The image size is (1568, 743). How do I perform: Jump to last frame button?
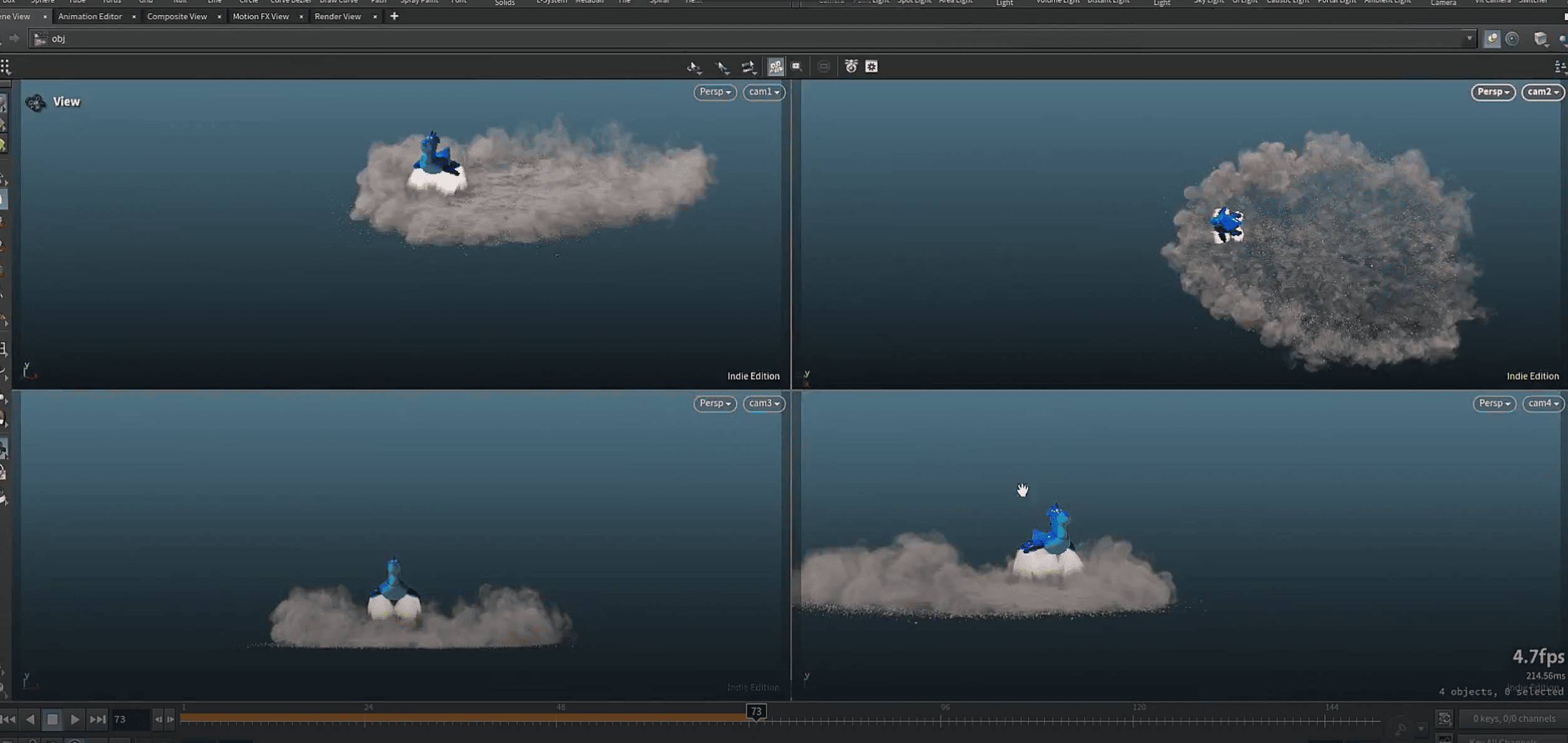97,719
